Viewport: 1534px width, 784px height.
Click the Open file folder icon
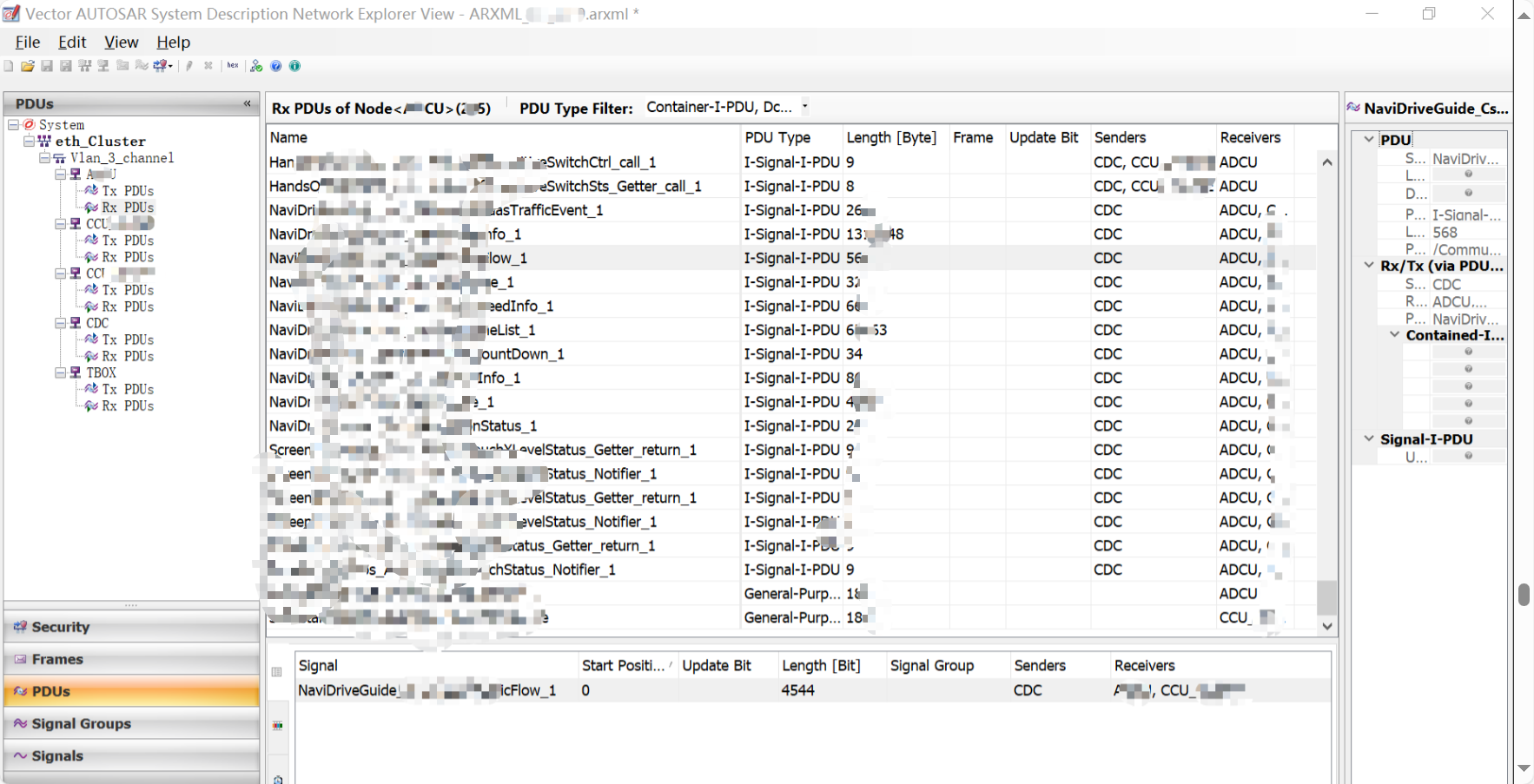[x=28, y=66]
